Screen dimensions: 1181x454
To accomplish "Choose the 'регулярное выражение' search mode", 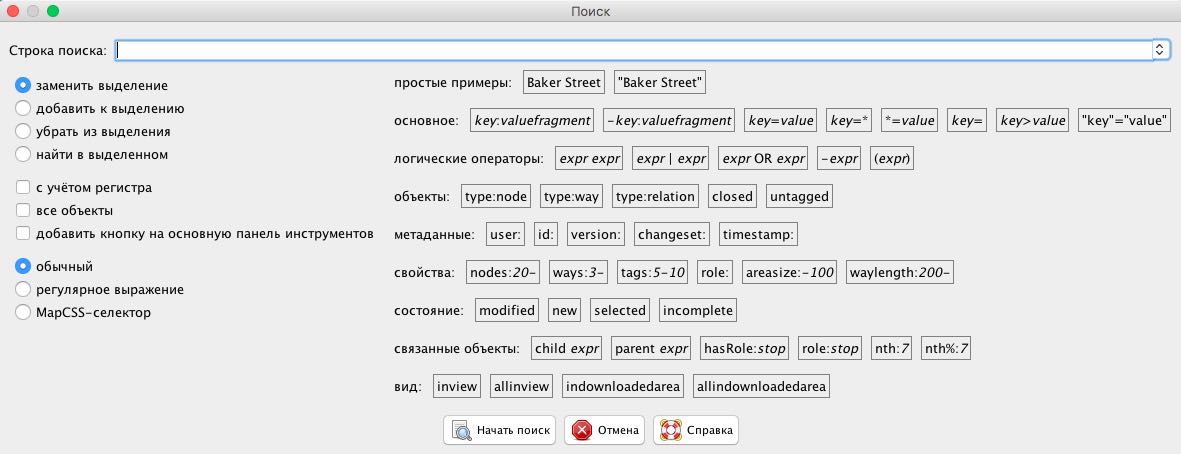I will click(23, 289).
